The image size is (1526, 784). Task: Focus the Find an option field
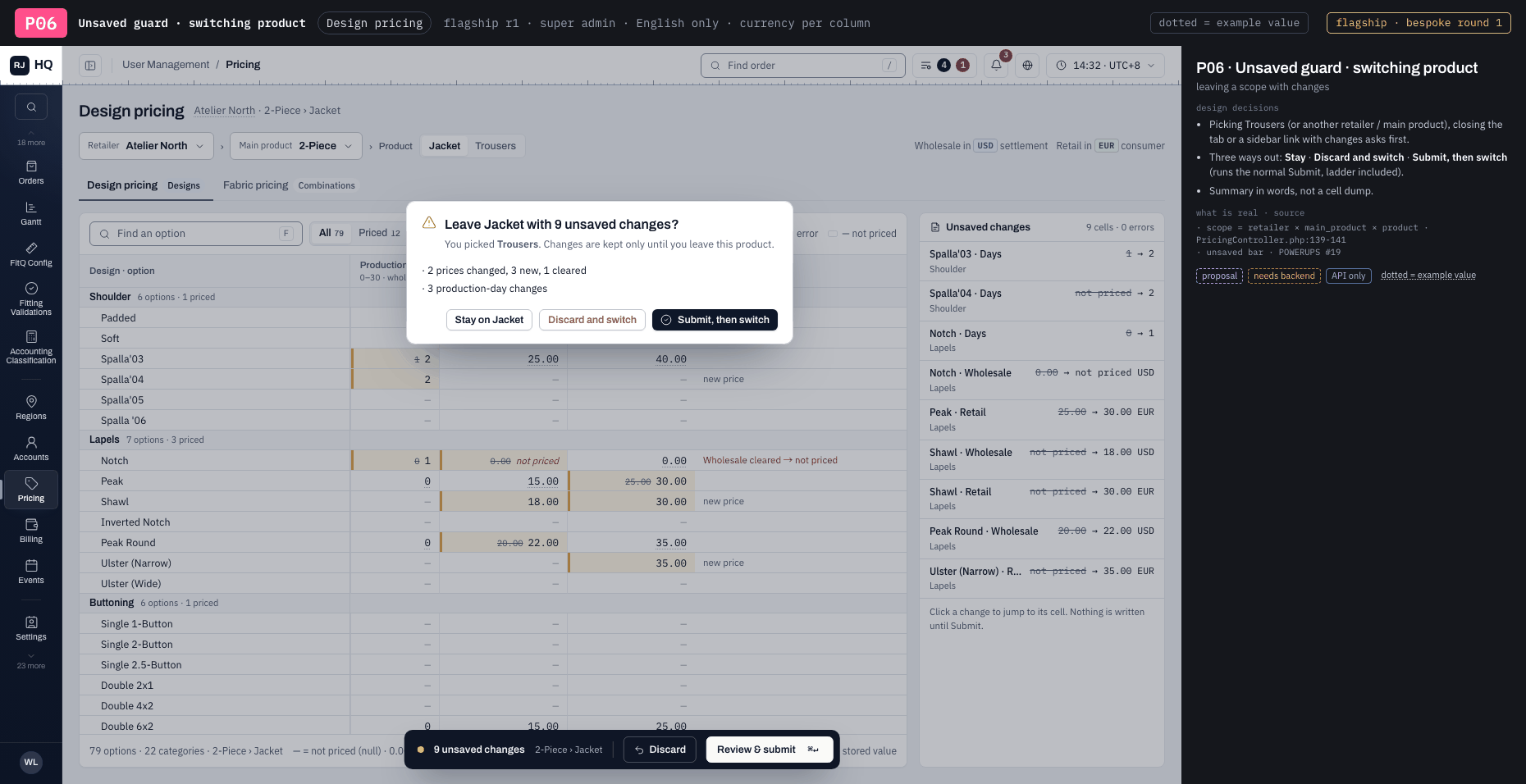[196, 234]
